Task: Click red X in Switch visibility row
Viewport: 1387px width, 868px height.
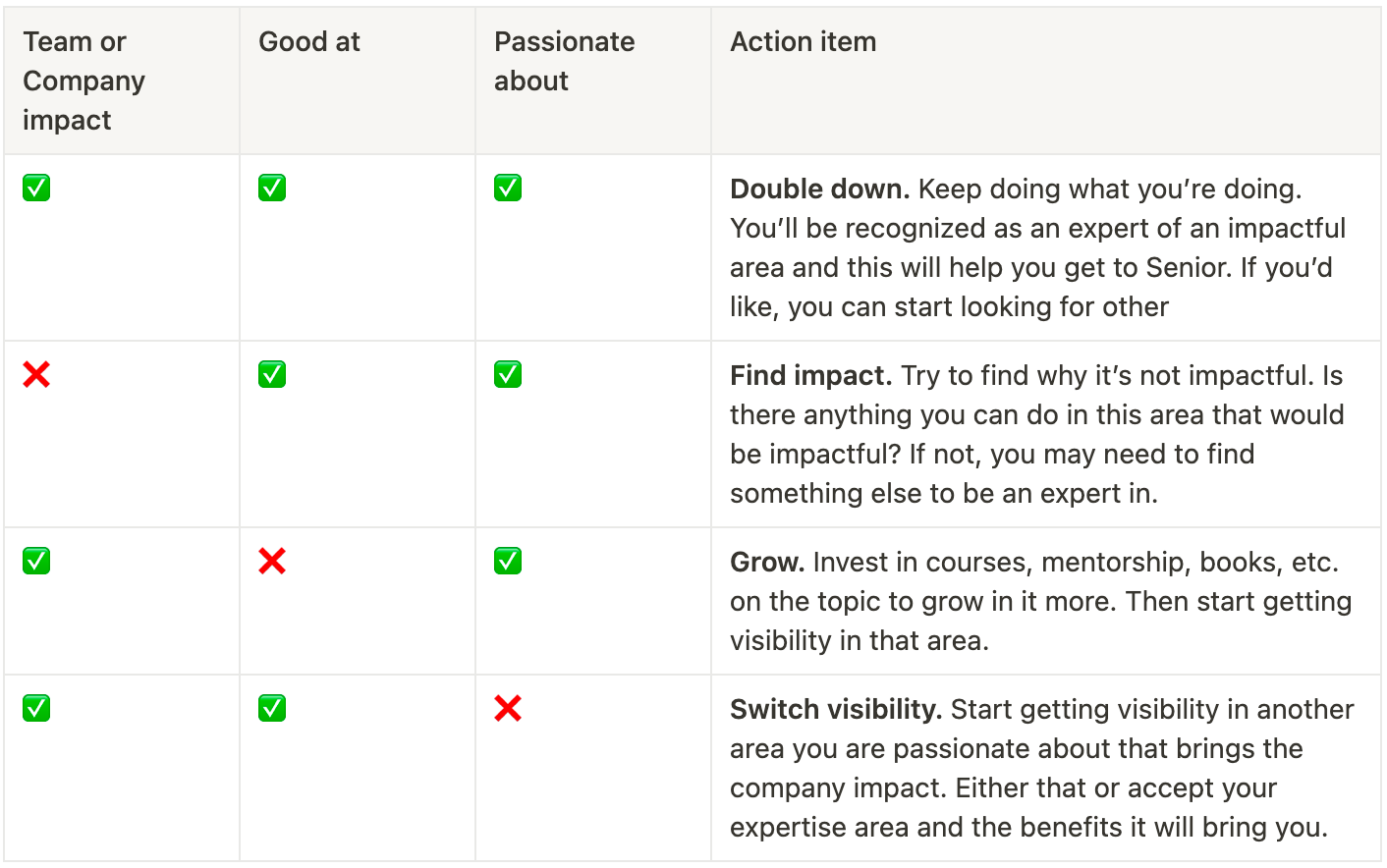Action: pos(508,708)
